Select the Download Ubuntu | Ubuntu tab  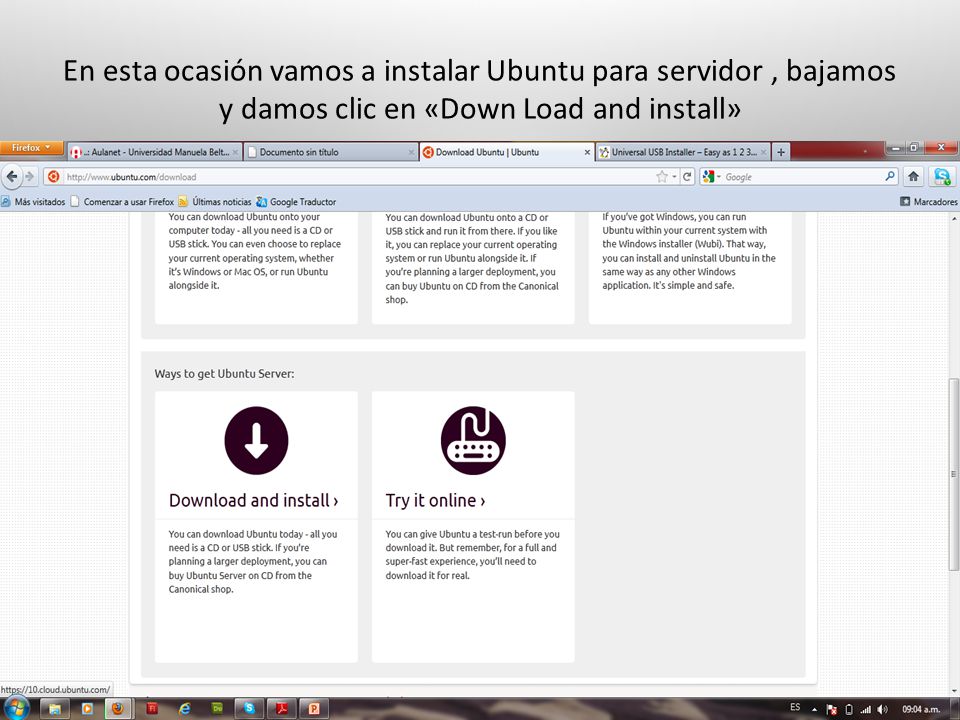click(x=507, y=152)
